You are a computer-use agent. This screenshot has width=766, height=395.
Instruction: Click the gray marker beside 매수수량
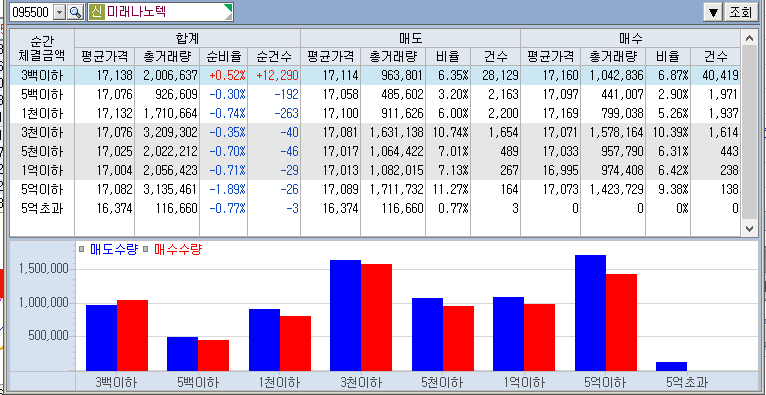coord(146,250)
